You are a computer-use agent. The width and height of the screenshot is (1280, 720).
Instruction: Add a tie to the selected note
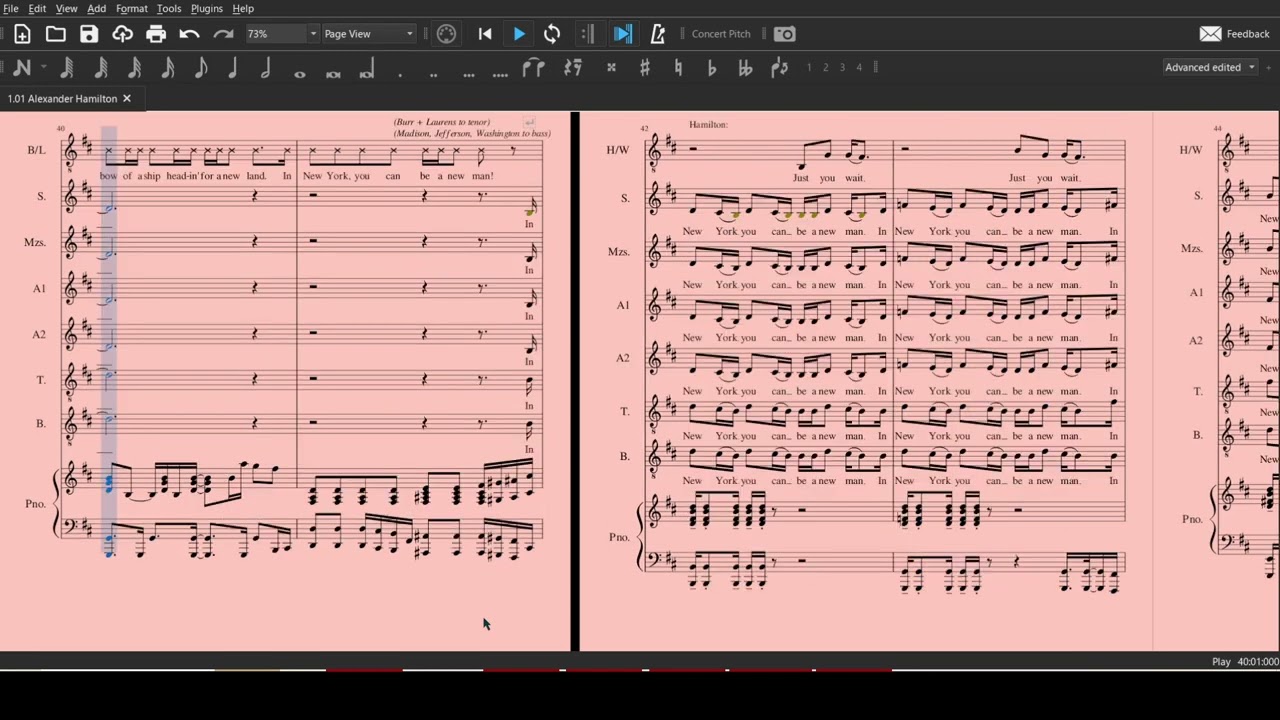(x=534, y=68)
